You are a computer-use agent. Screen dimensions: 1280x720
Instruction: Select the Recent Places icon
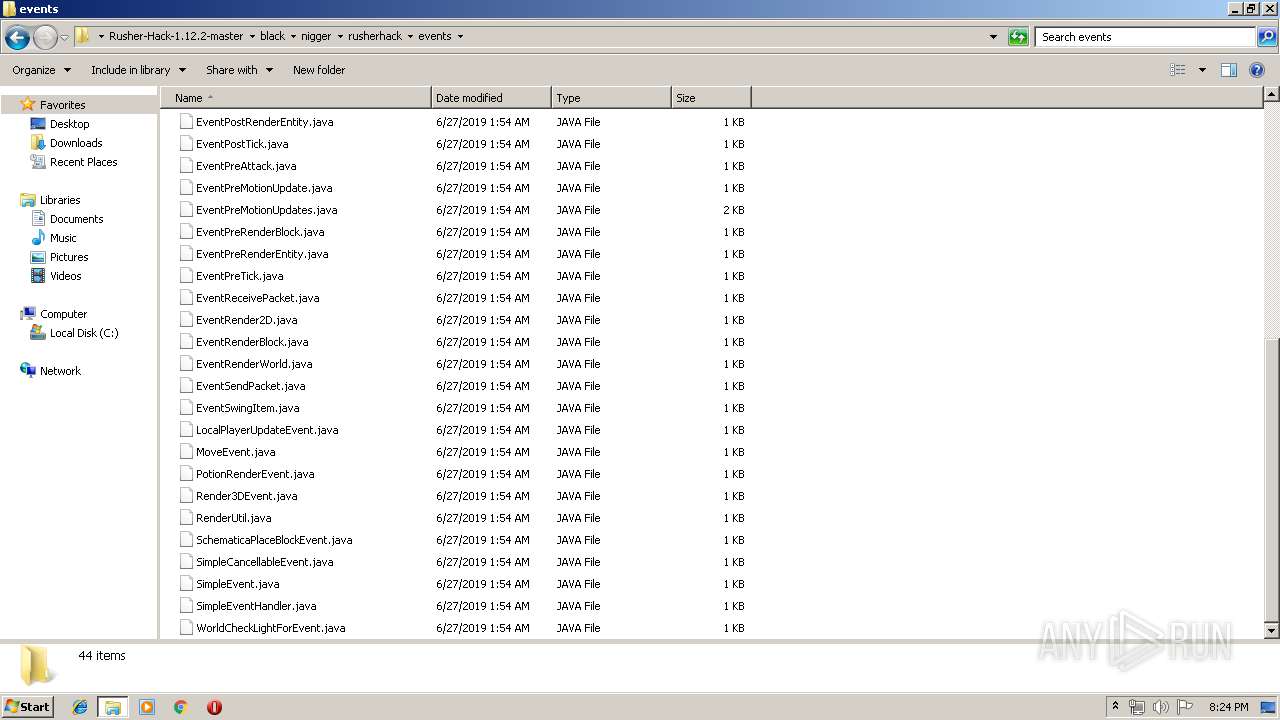point(38,162)
